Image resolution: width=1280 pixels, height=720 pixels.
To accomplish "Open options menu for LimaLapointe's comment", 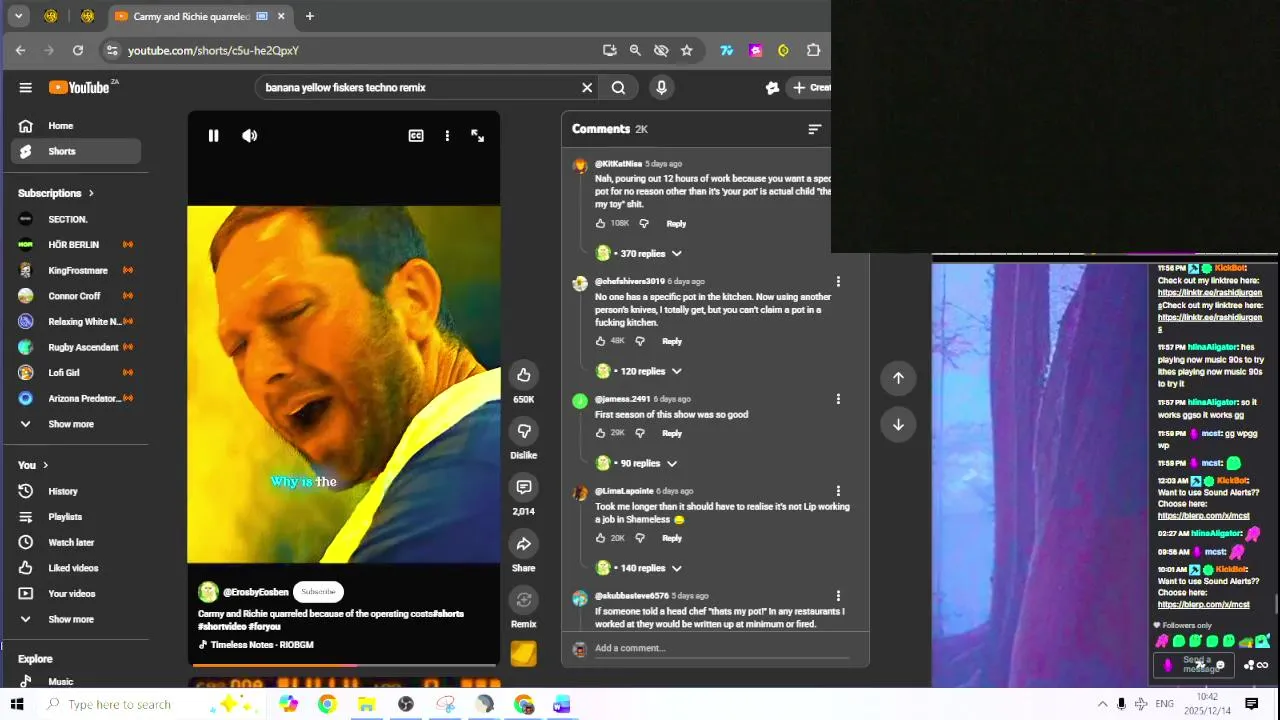I will [838, 492].
